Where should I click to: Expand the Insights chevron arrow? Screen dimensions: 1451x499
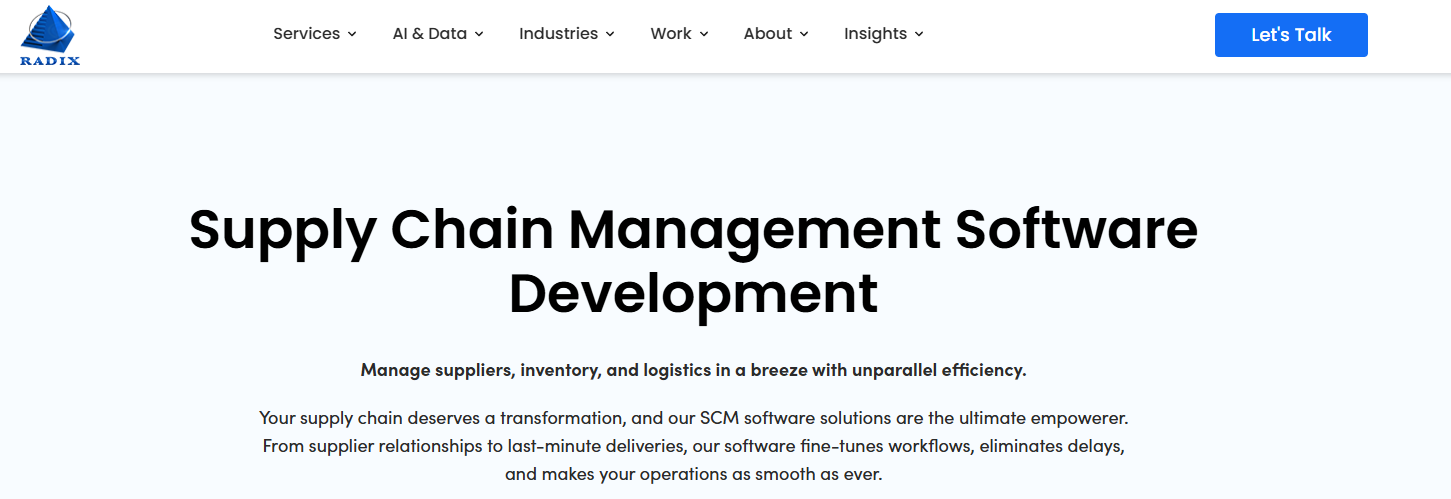(x=919, y=34)
